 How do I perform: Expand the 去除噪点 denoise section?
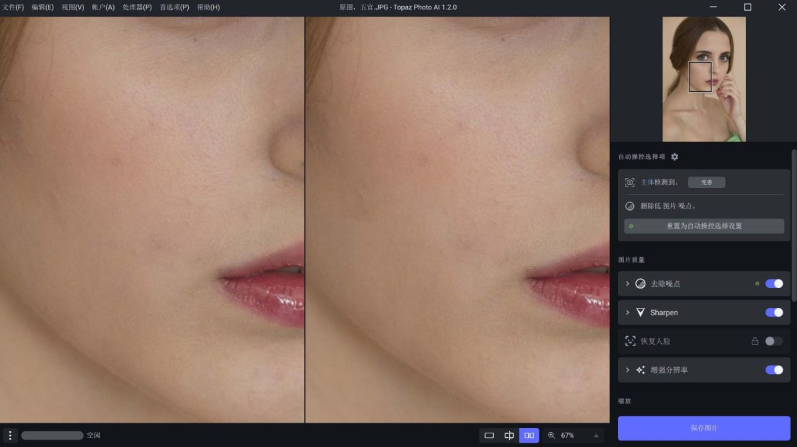click(627, 284)
